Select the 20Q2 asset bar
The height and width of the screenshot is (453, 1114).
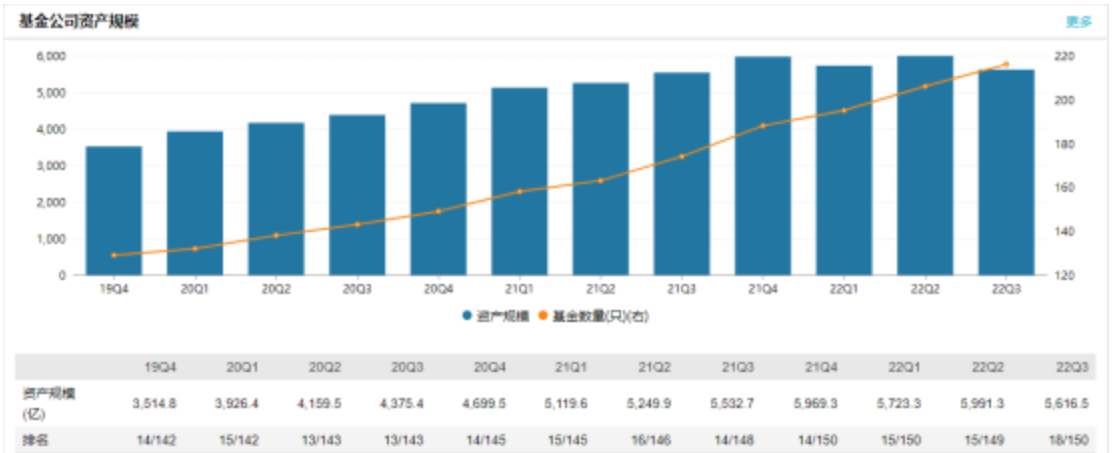point(276,200)
